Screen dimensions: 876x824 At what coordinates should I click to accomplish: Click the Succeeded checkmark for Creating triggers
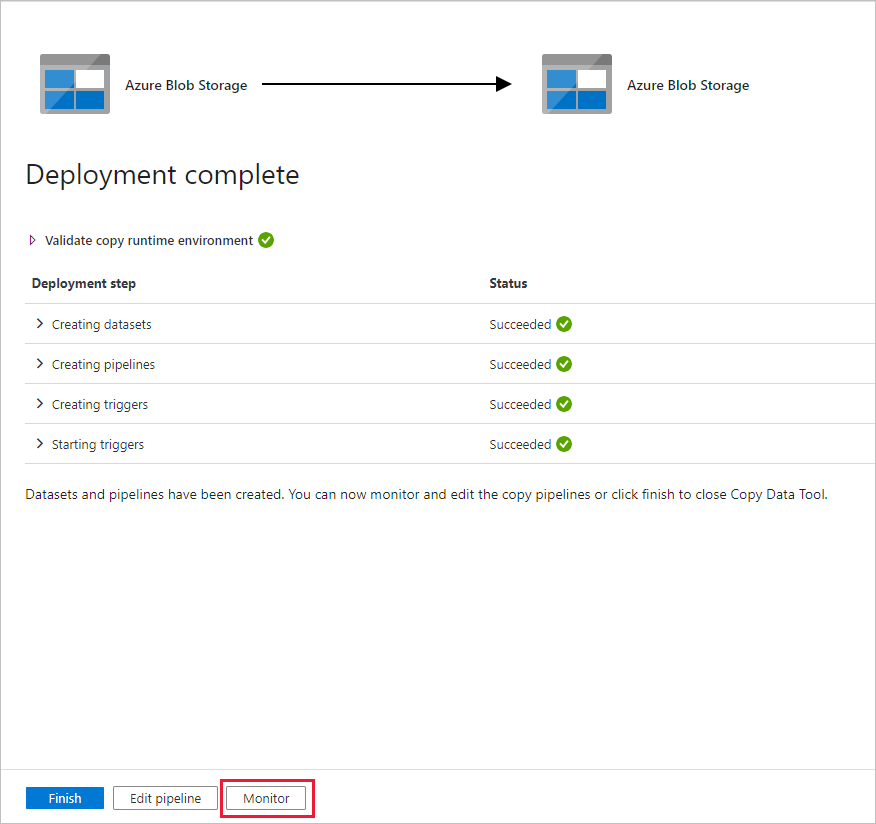click(x=564, y=404)
